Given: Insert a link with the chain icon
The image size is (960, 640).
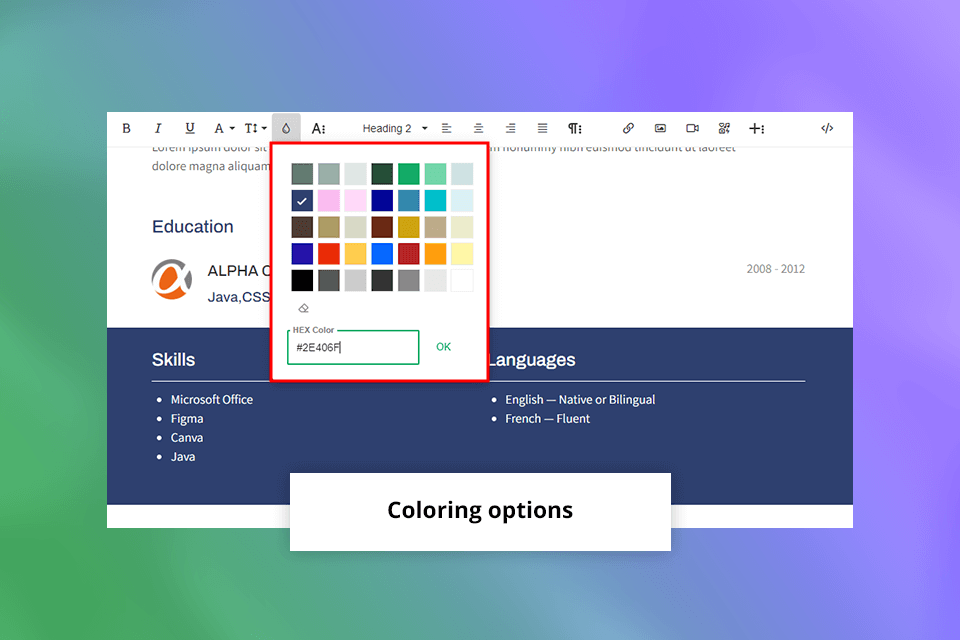Looking at the screenshot, I should [628, 129].
